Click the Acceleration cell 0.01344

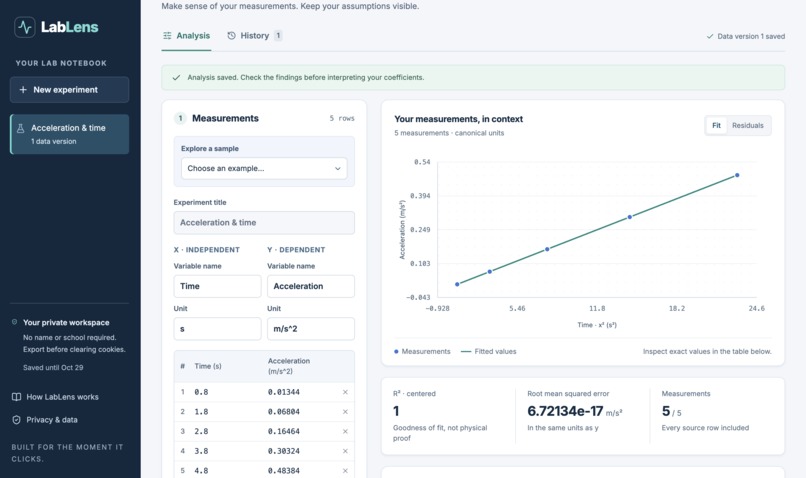[284, 392]
